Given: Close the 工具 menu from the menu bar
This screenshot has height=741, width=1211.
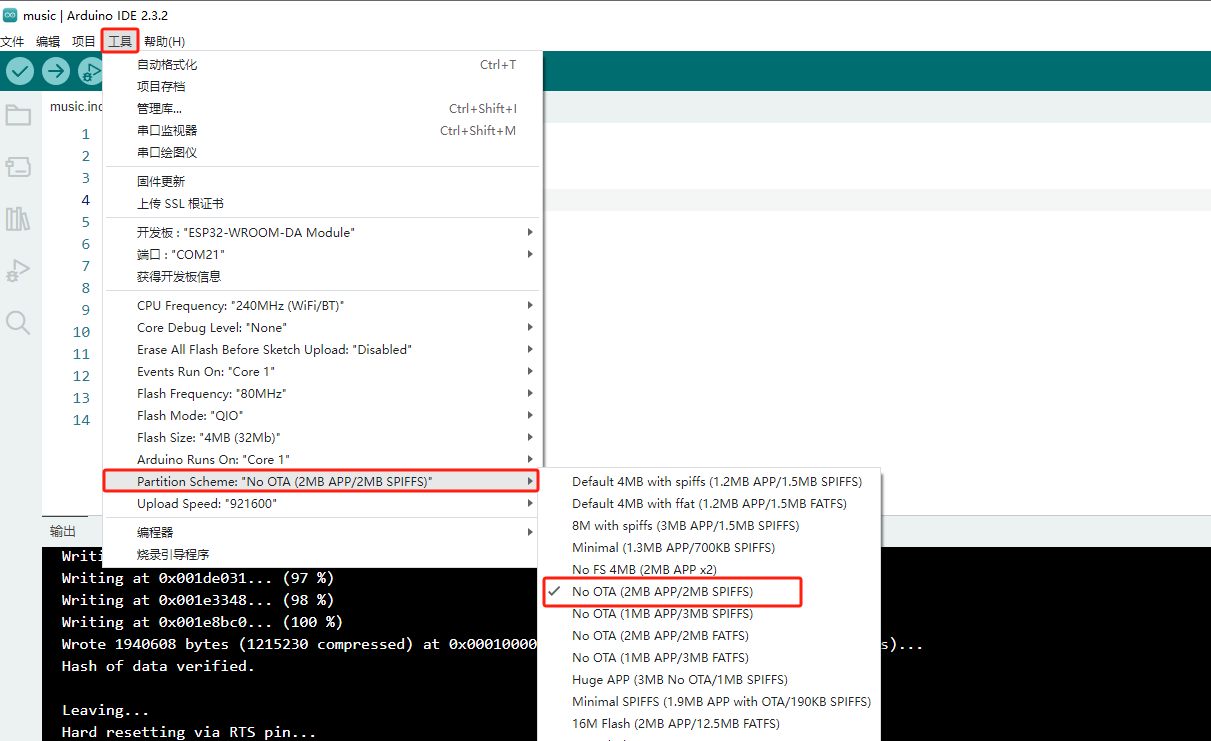Looking at the screenshot, I should coord(120,41).
